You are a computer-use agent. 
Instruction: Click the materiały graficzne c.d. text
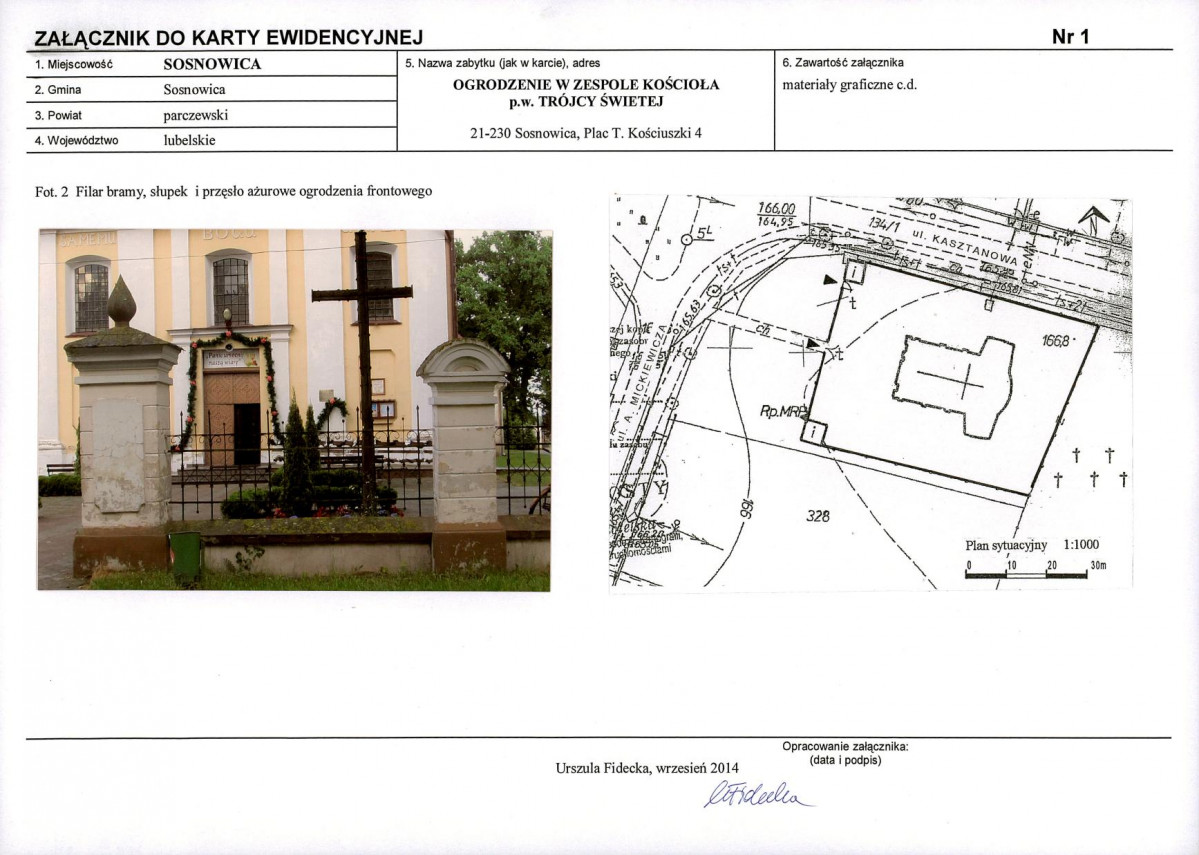pos(849,85)
